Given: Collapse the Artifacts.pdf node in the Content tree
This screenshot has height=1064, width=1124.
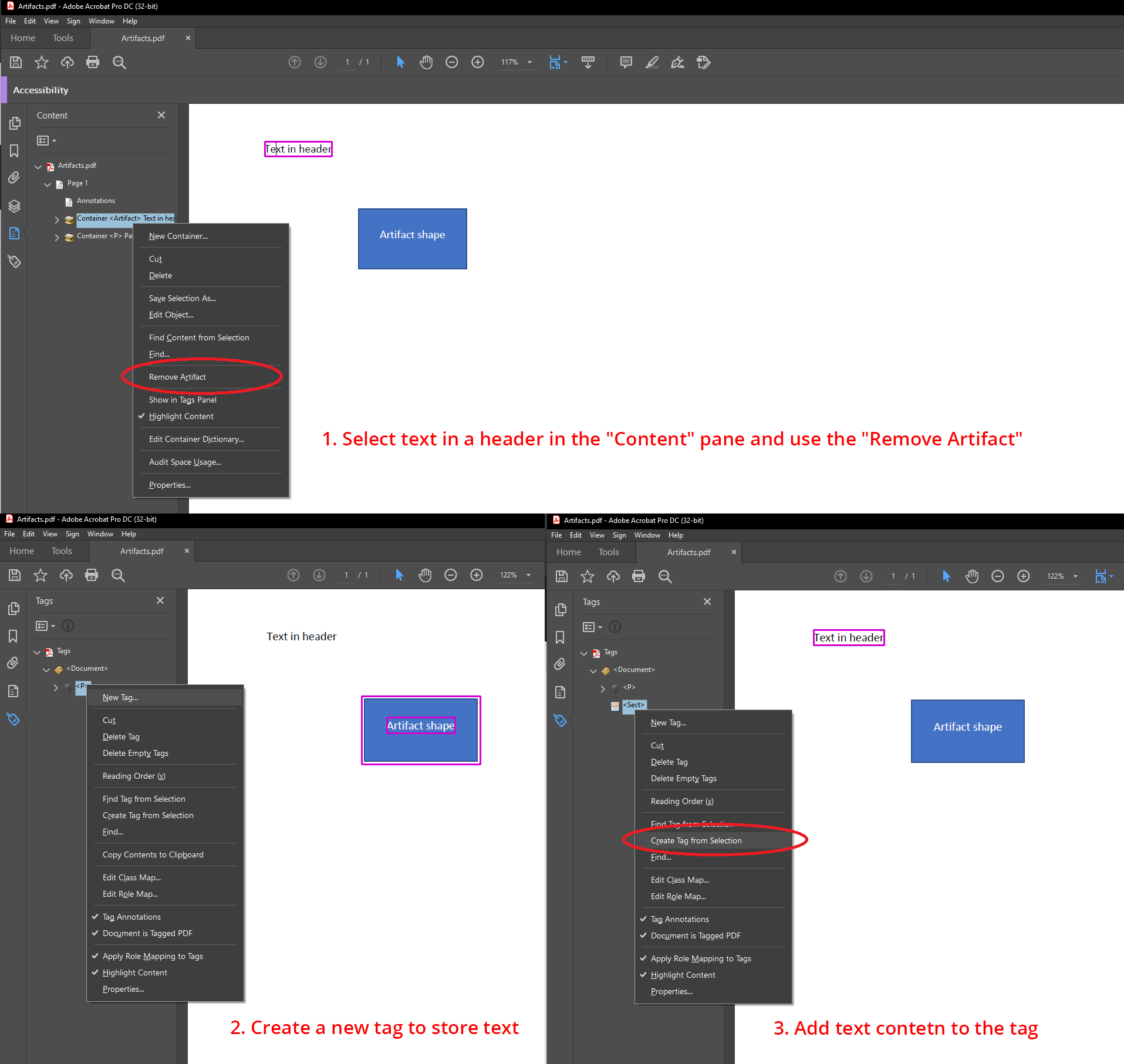Looking at the screenshot, I should [x=38, y=167].
